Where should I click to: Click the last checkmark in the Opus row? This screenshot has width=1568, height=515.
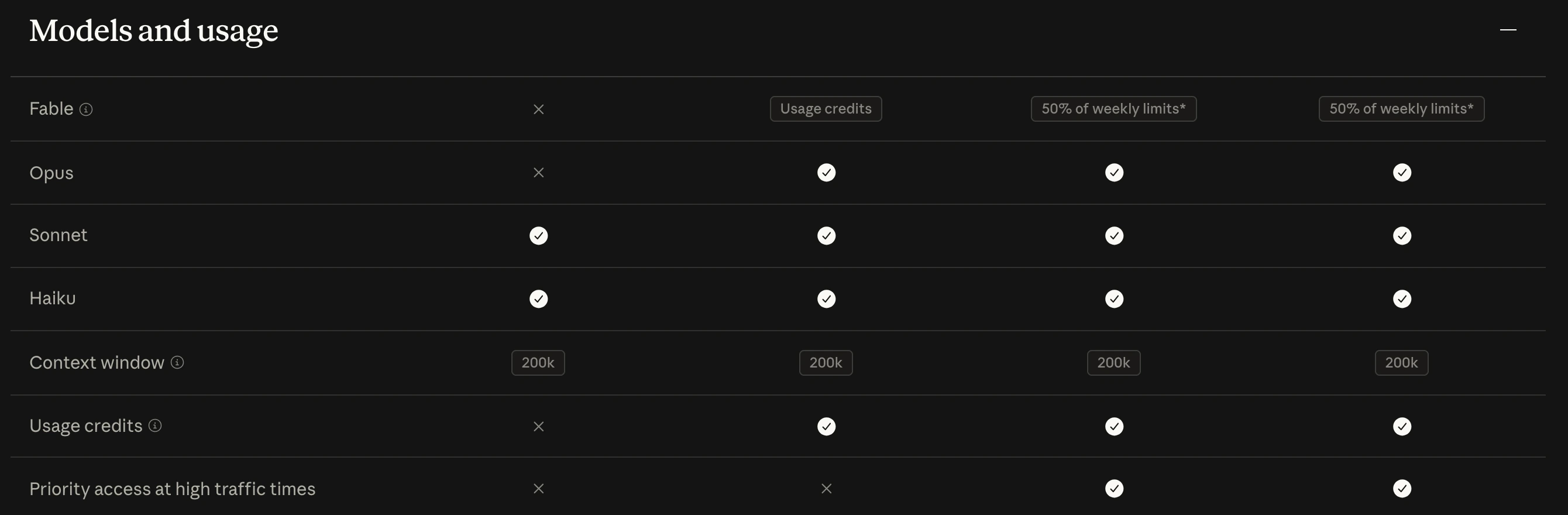1402,173
